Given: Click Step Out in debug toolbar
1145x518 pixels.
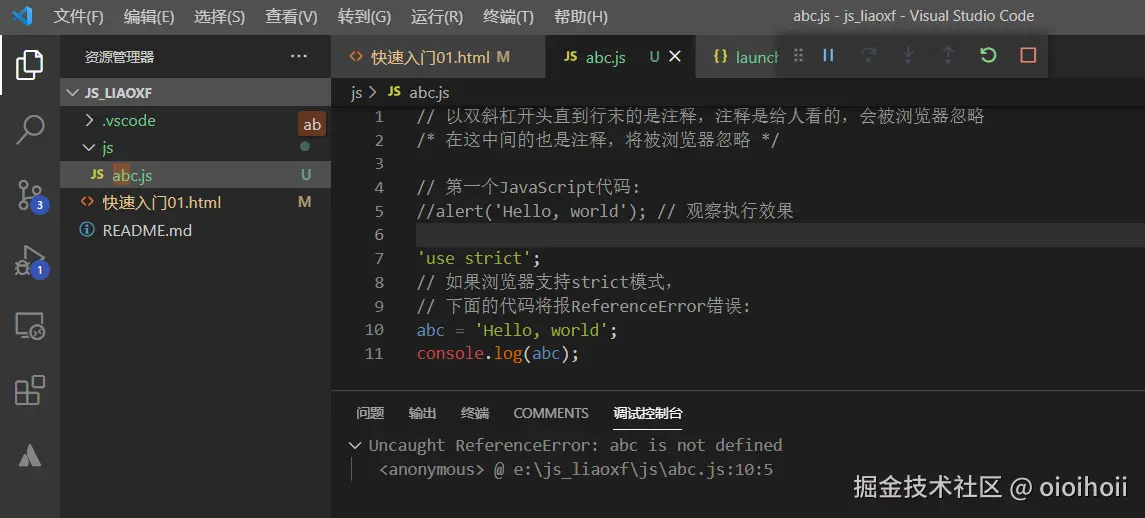Looking at the screenshot, I should (948, 55).
